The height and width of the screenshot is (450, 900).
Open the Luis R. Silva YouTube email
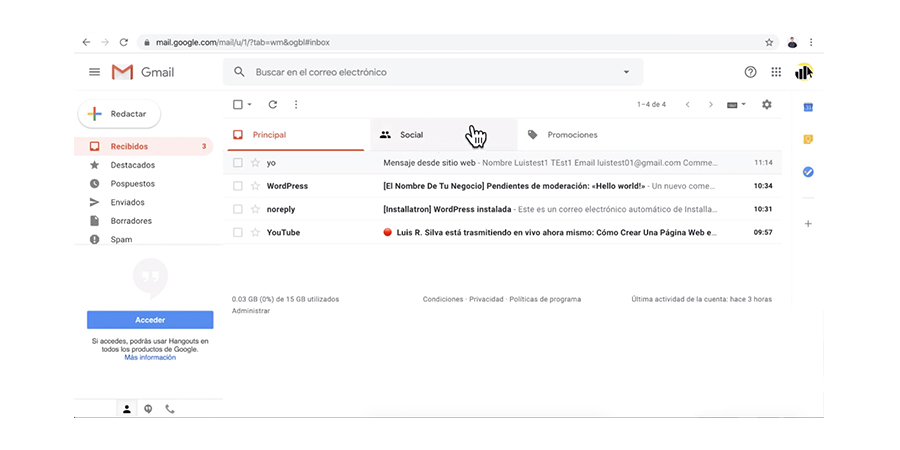coord(502,232)
